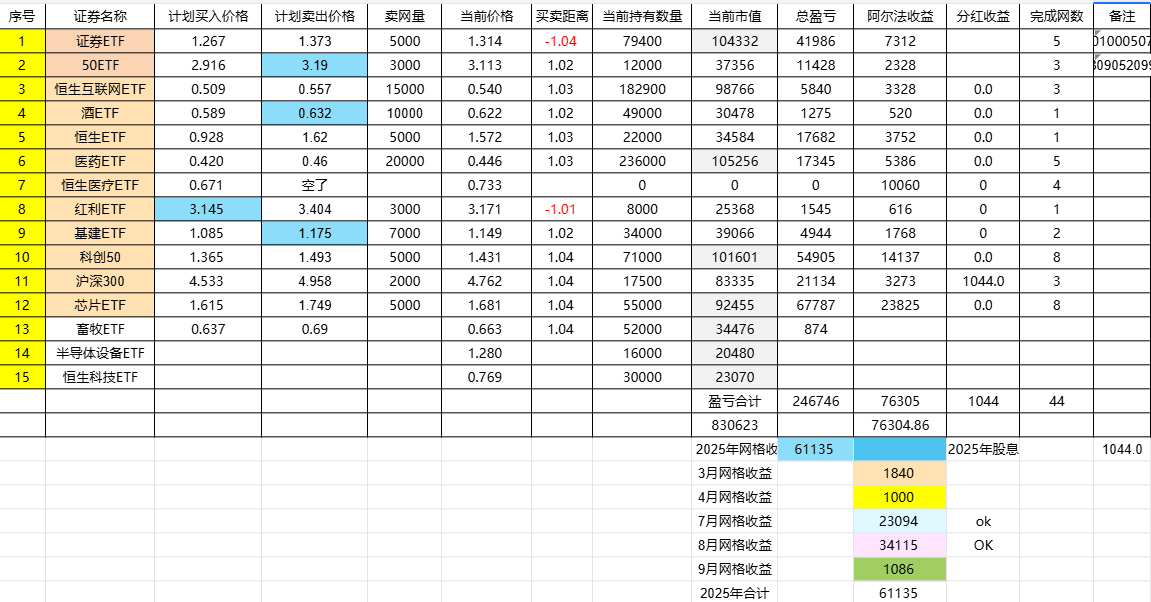
Task: Click the red -1.04 distance cell
Action: coord(562,41)
